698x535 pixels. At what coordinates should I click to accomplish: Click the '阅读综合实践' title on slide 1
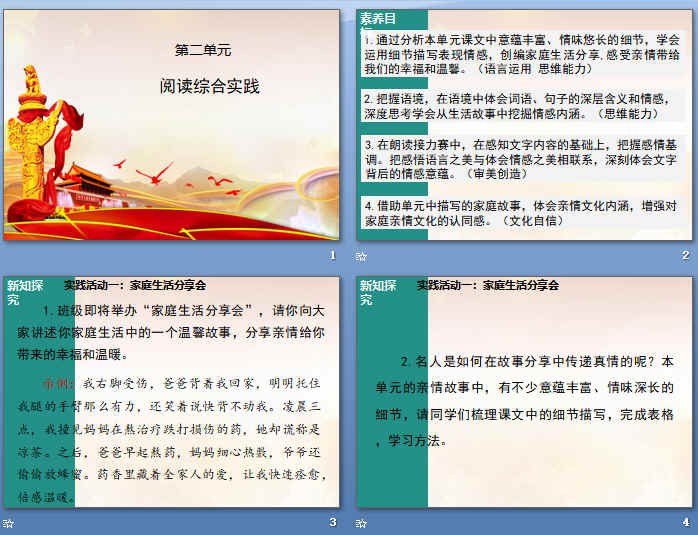[x=209, y=86]
